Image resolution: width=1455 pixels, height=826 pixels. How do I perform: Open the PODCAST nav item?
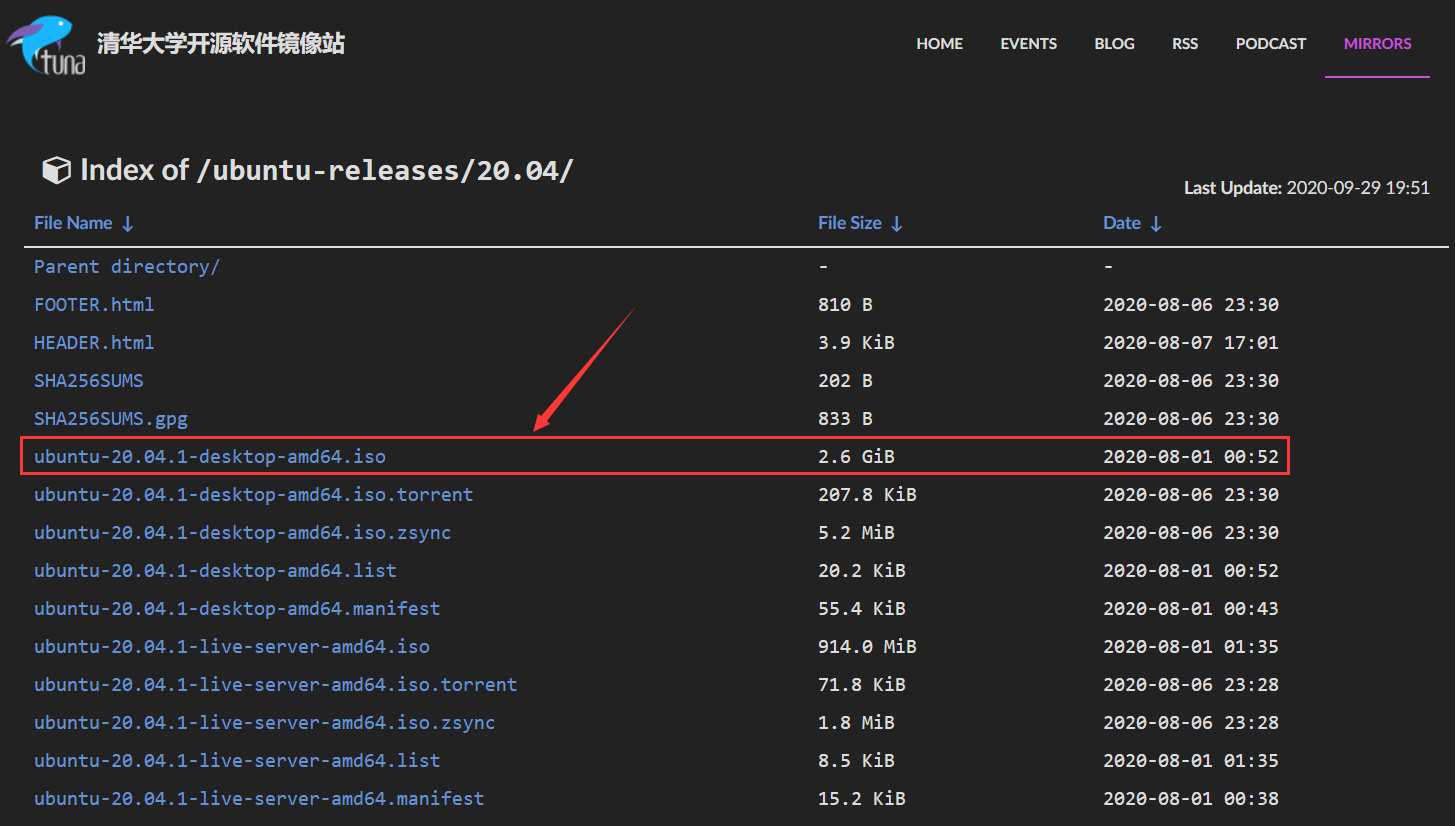point(1270,44)
